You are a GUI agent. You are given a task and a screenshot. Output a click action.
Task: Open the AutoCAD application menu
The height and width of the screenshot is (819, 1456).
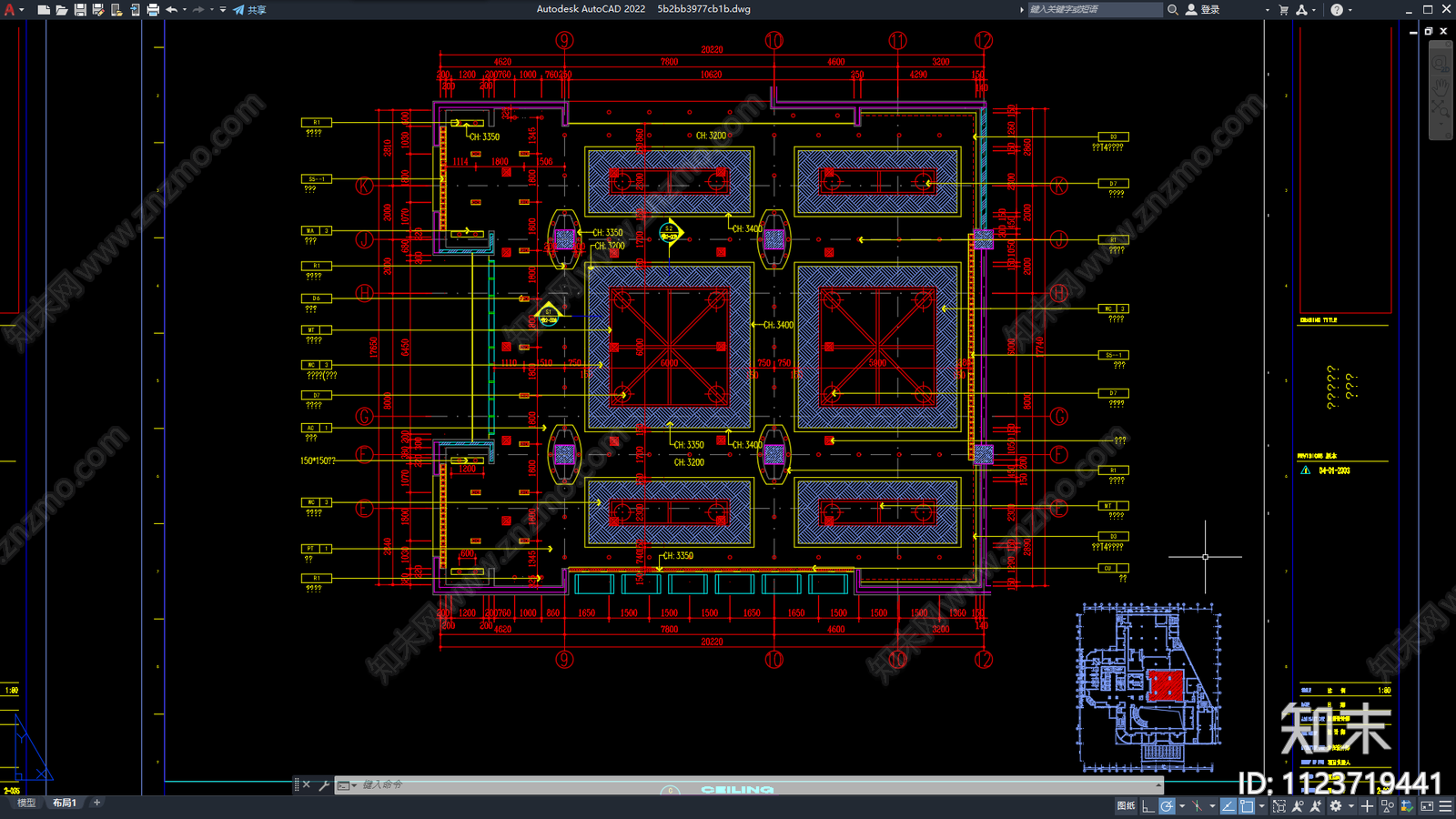coord(9,9)
